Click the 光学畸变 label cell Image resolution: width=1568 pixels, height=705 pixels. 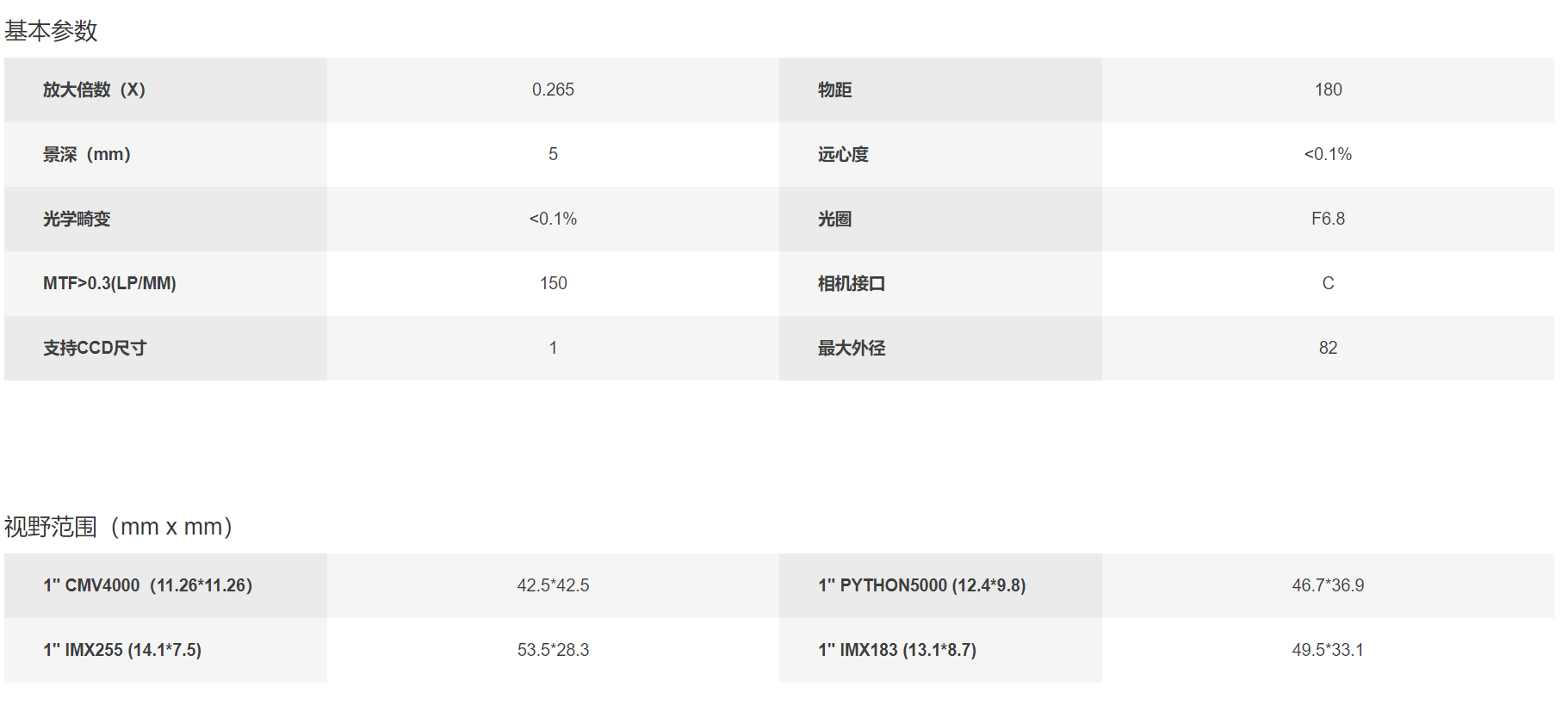pos(165,219)
